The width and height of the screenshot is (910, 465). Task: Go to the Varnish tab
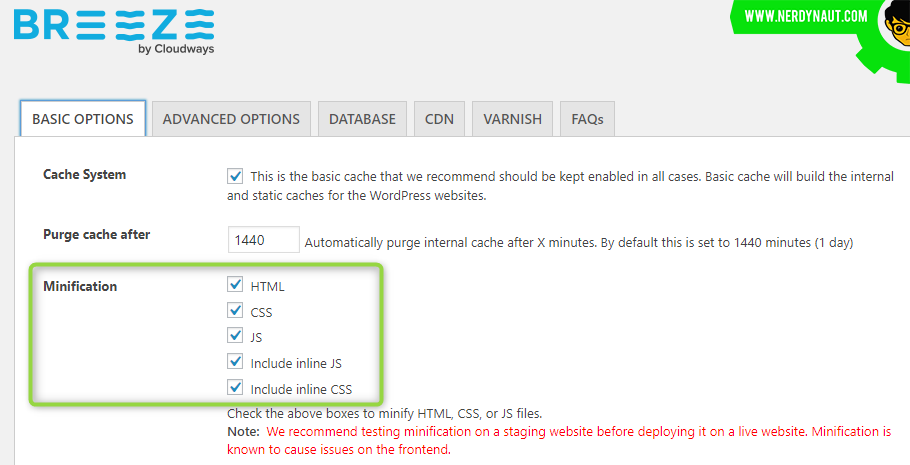pyautogui.click(x=512, y=119)
